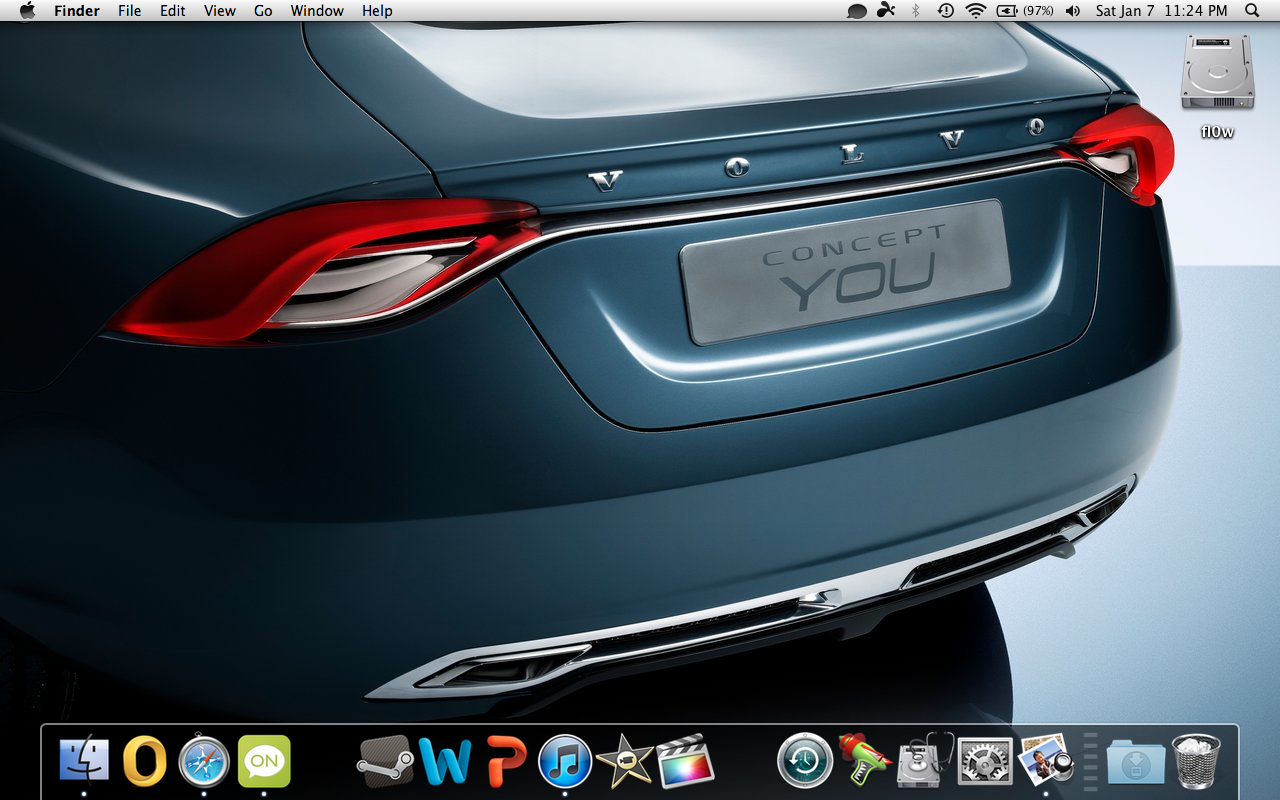This screenshot has height=800, width=1280.
Task: Open the Apple menu
Action: 27,11
